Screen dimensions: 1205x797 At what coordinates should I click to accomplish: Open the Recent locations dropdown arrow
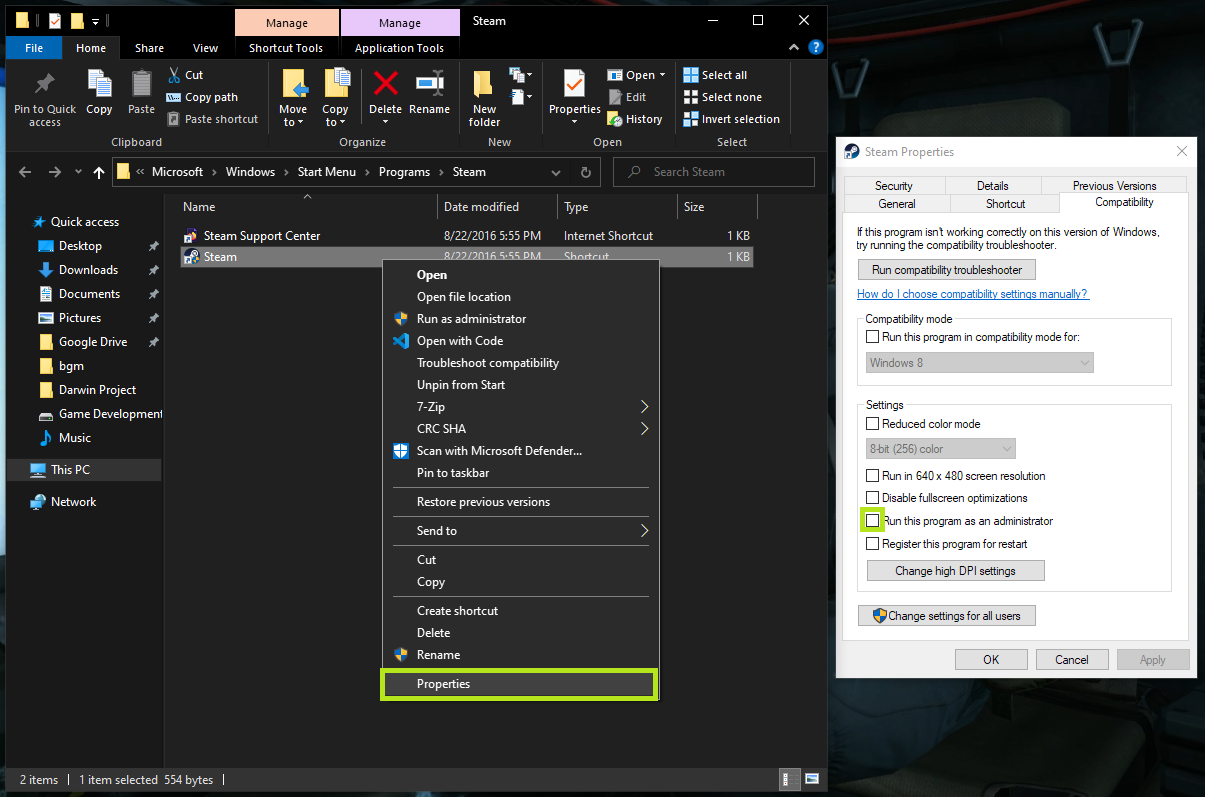(x=78, y=172)
